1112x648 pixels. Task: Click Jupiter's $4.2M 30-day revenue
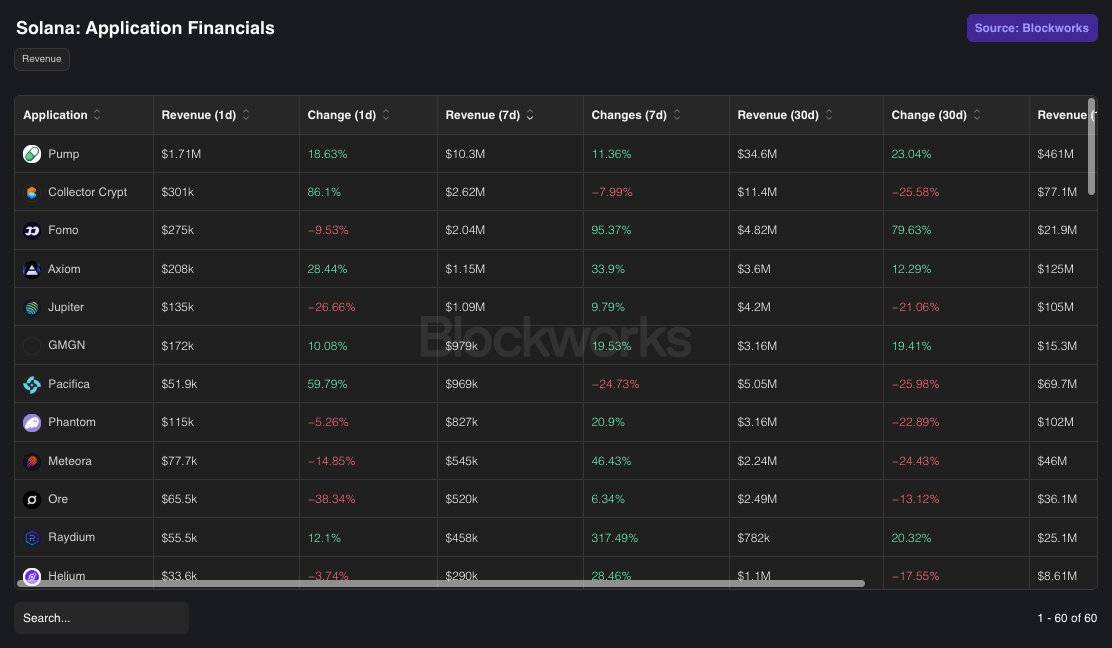[754, 308]
